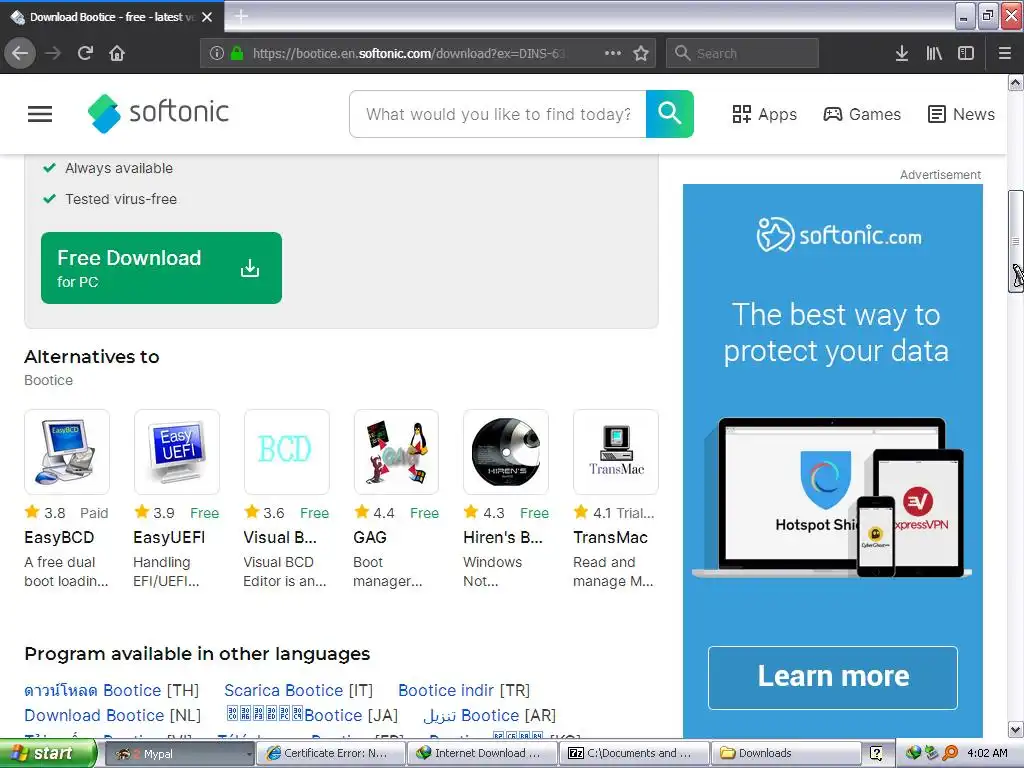This screenshot has height=768, width=1024.
Task: Open the EasyUEFI title link
Action: 169,537
